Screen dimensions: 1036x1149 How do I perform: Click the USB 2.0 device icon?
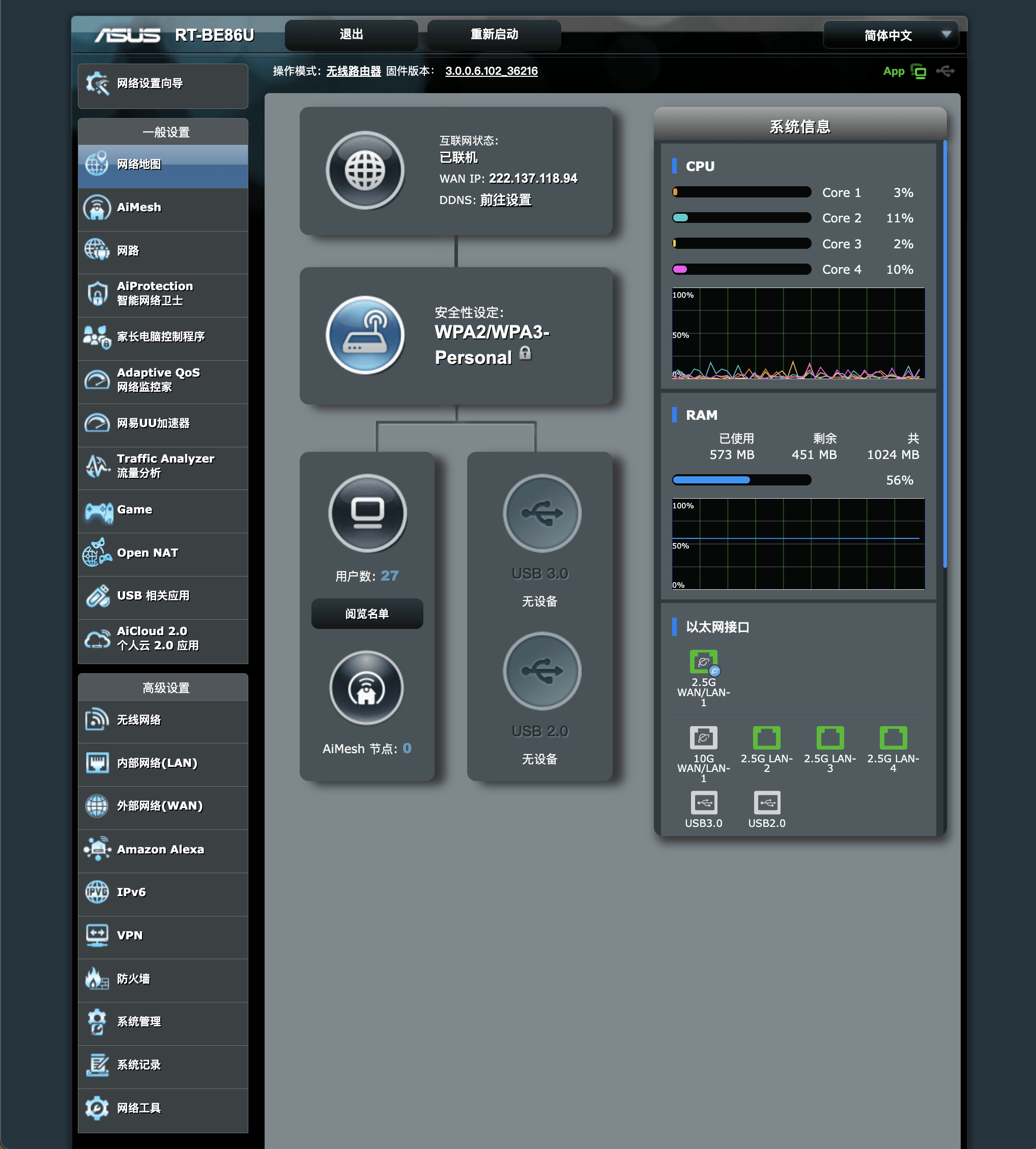click(x=541, y=671)
